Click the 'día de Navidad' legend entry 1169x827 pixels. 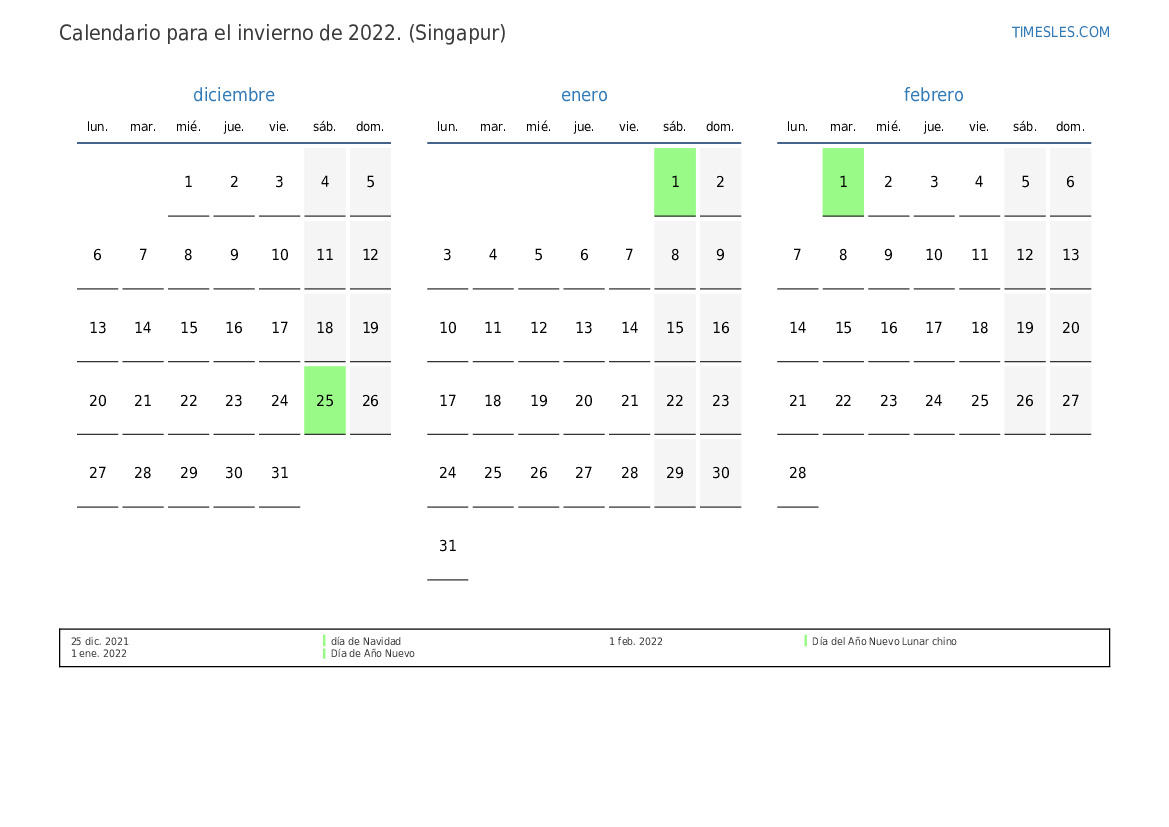point(366,641)
